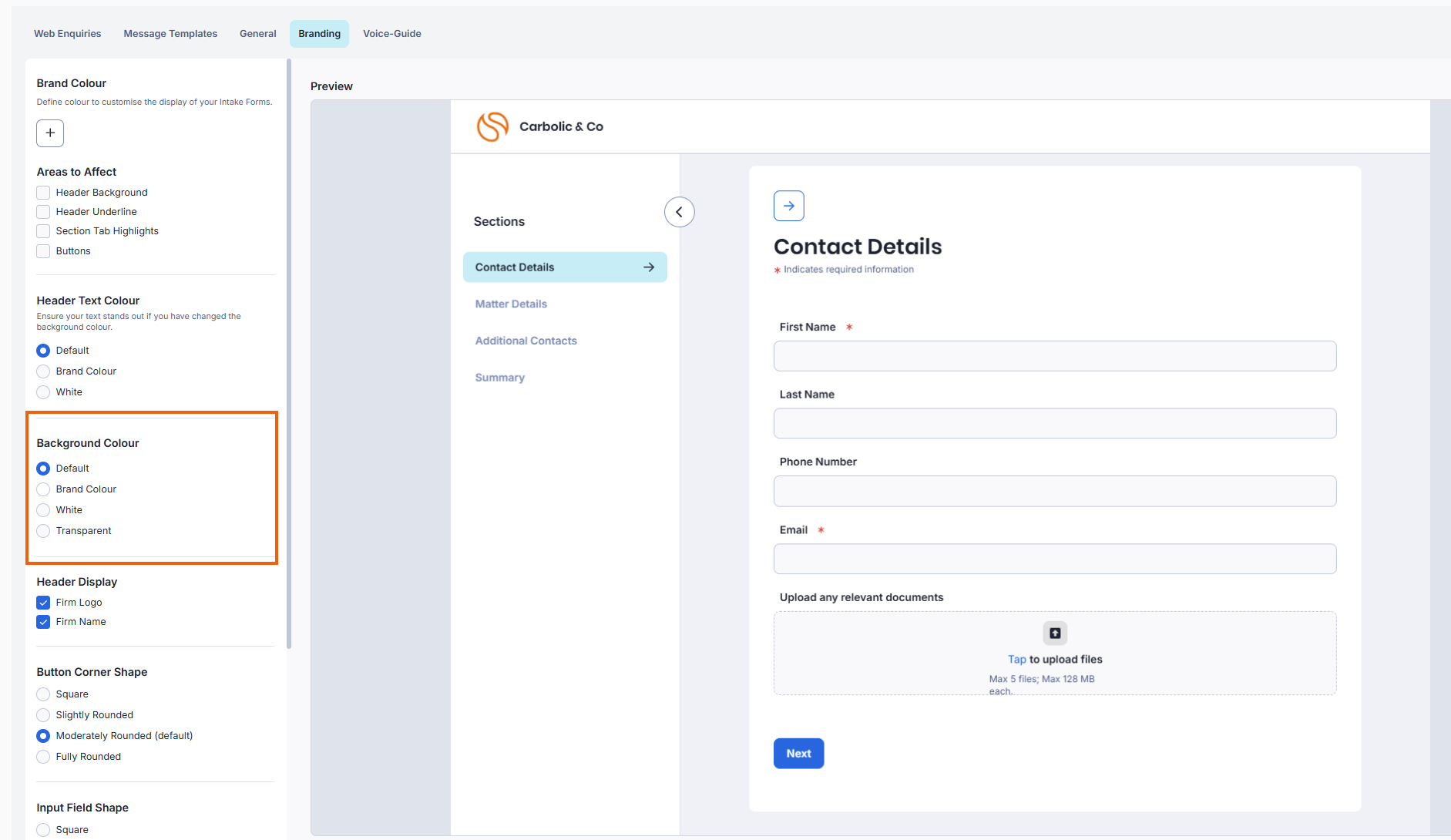Select Moderately Rounded (default) corners
The image size is (1451, 840).
43,736
